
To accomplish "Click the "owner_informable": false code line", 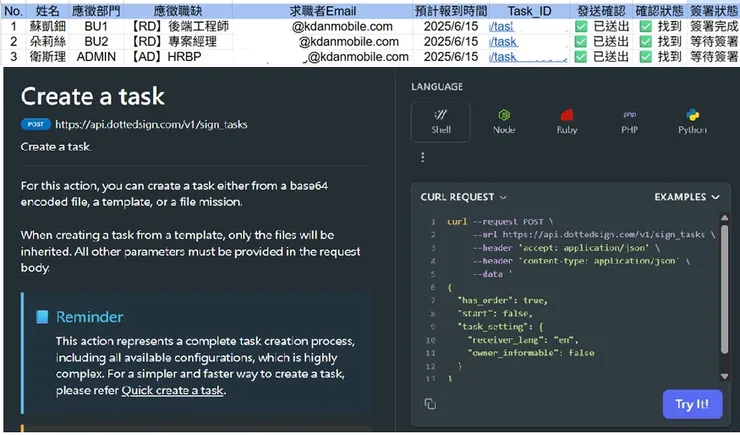I will point(530,353).
